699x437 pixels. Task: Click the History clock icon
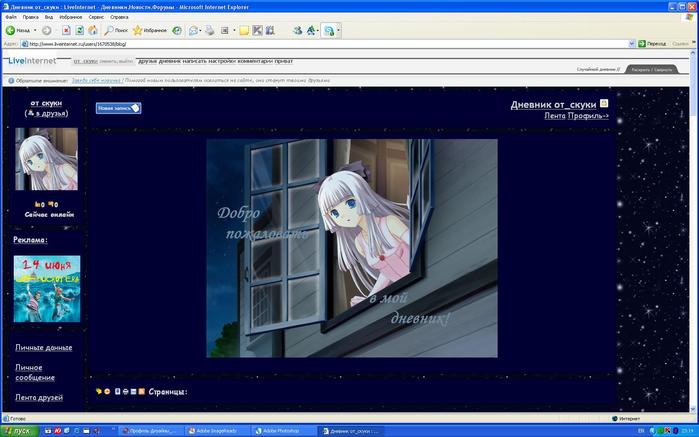(177, 30)
